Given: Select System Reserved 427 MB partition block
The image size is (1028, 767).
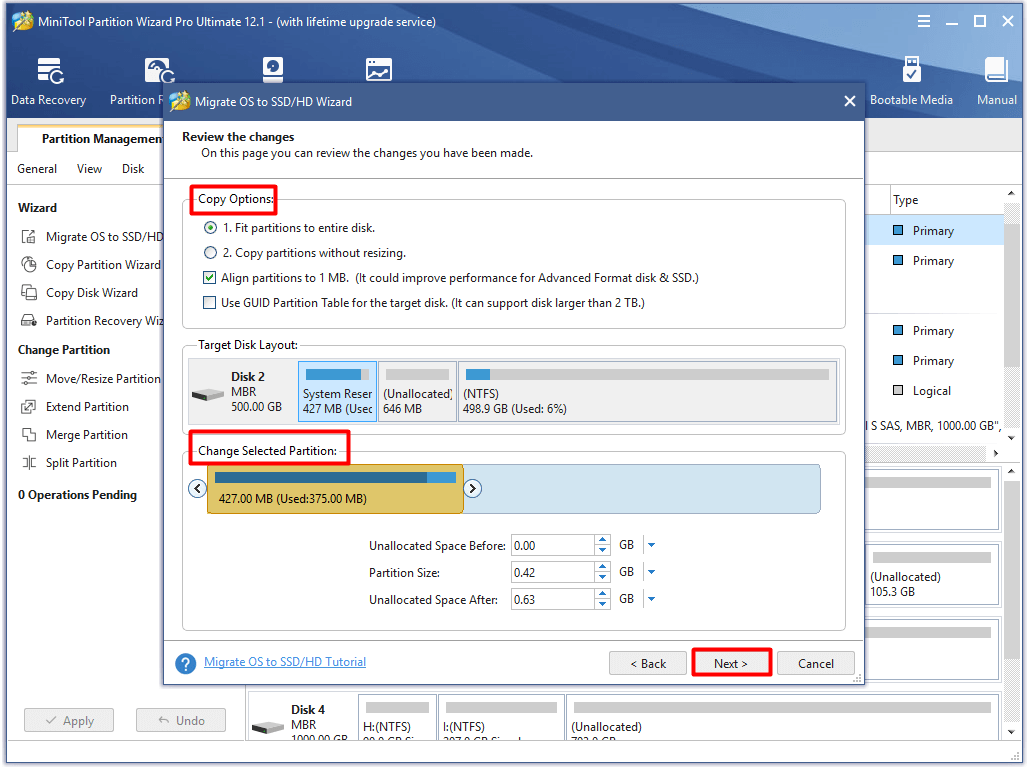Looking at the screenshot, I should (x=338, y=391).
